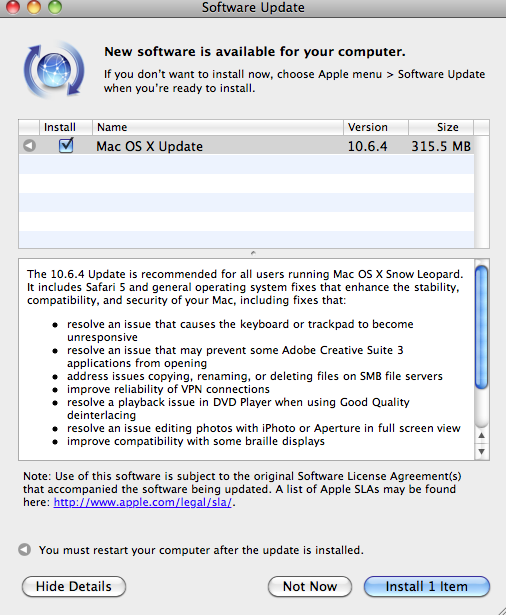Screen dimensions: 506x615
Task: Click the bullet text "improve reliability of VPN connections"
Action: tap(168, 389)
